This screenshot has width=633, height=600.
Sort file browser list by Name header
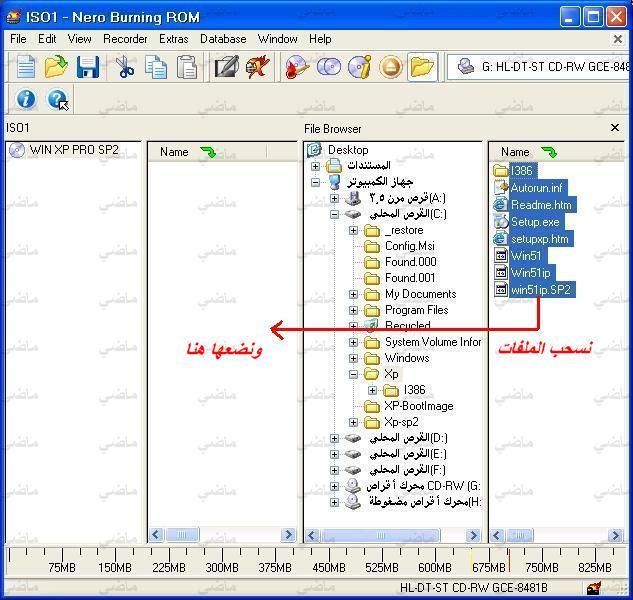pyautogui.click(x=515, y=152)
